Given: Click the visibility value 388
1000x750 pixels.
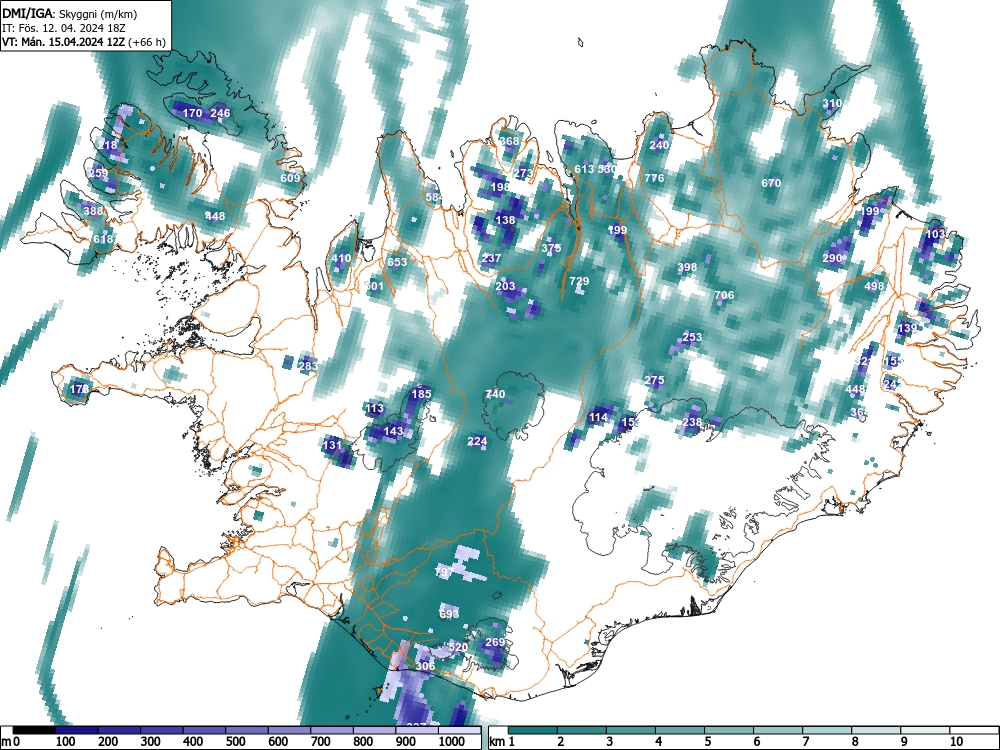Looking at the screenshot, I should (x=93, y=211).
